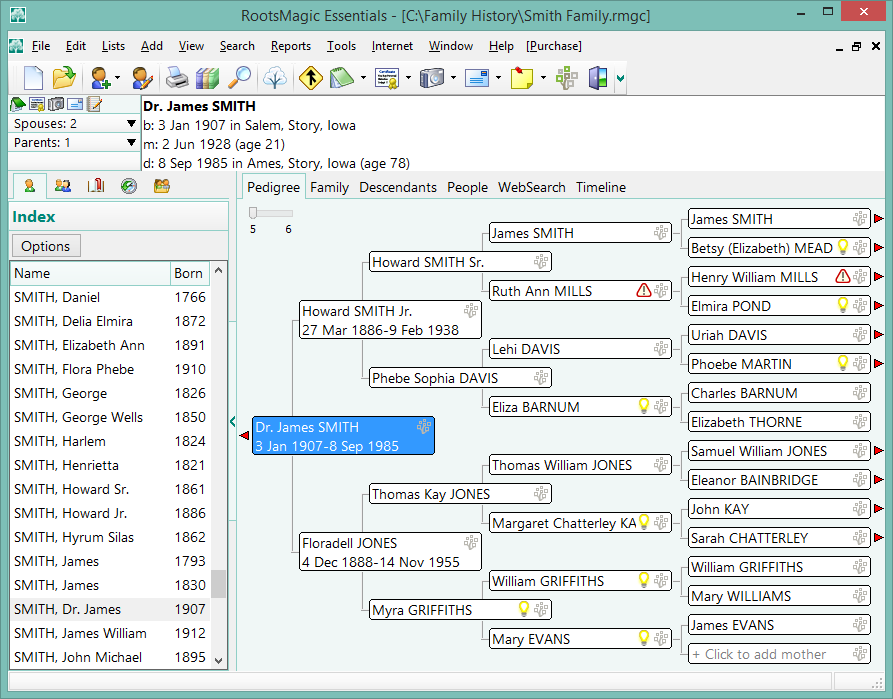The width and height of the screenshot is (893, 699).
Task: Click the warning icon beside Ruth Ann MILLS
Action: [644, 291]
